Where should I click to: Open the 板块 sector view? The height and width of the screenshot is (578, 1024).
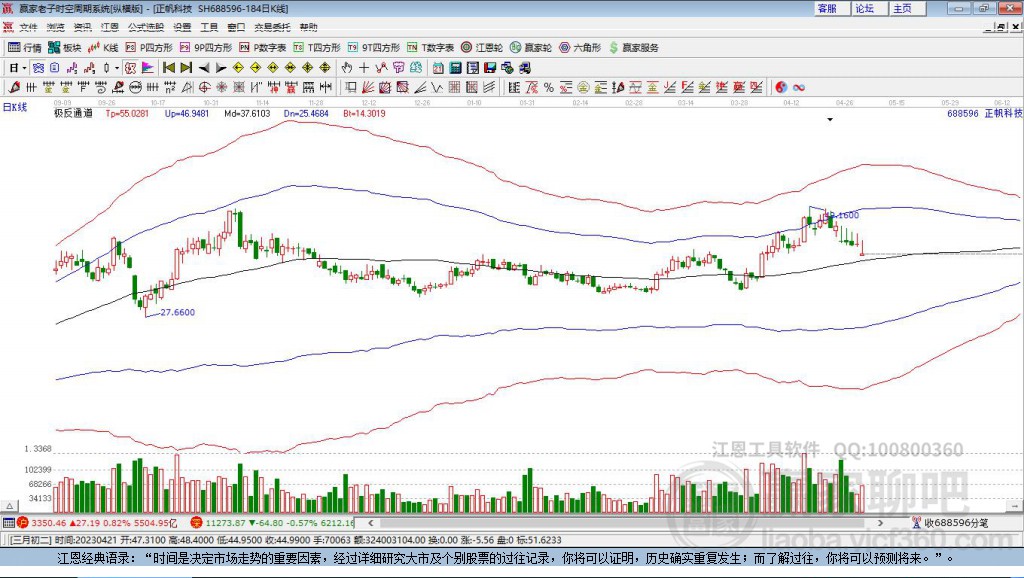click(x=64, y=48)
